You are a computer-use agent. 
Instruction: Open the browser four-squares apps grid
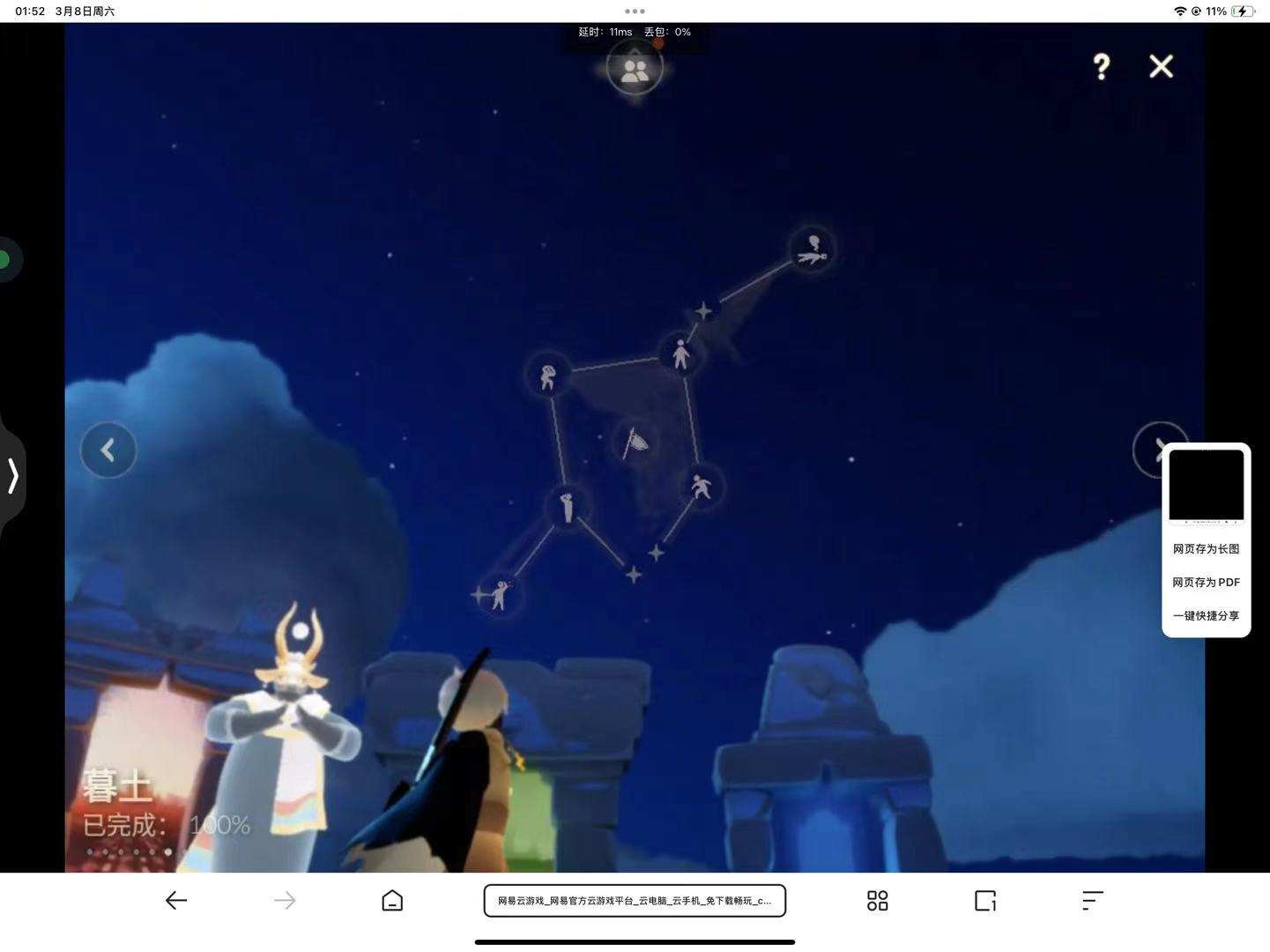click(x=877, y=900)
